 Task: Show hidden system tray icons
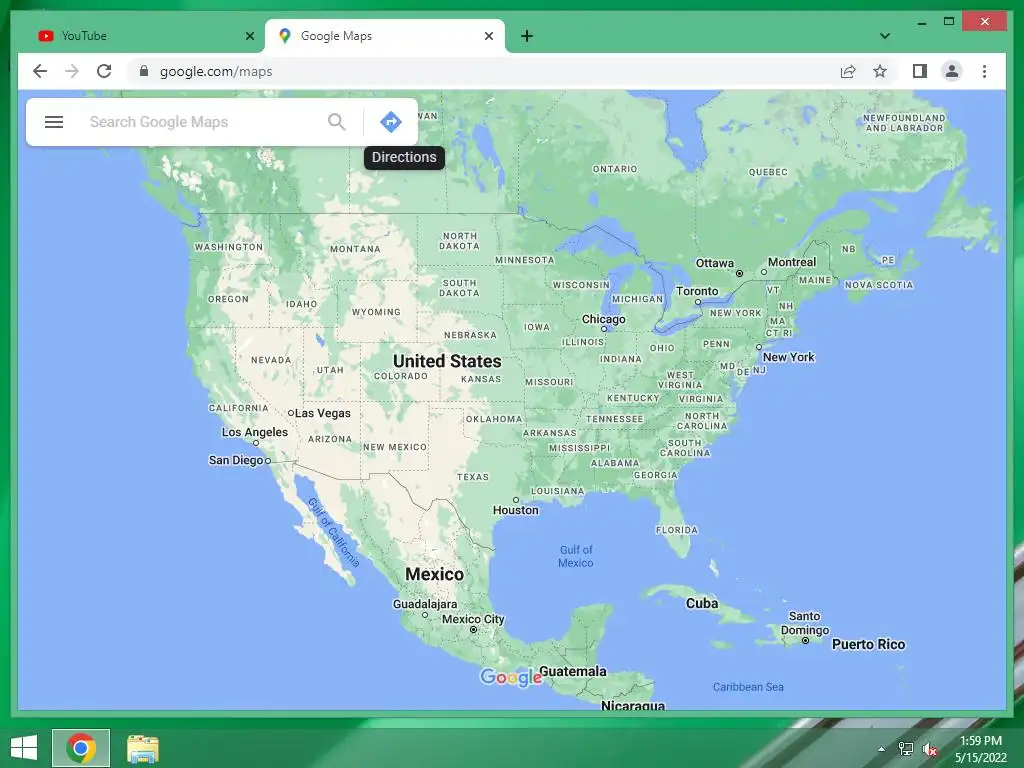point(882,749)
